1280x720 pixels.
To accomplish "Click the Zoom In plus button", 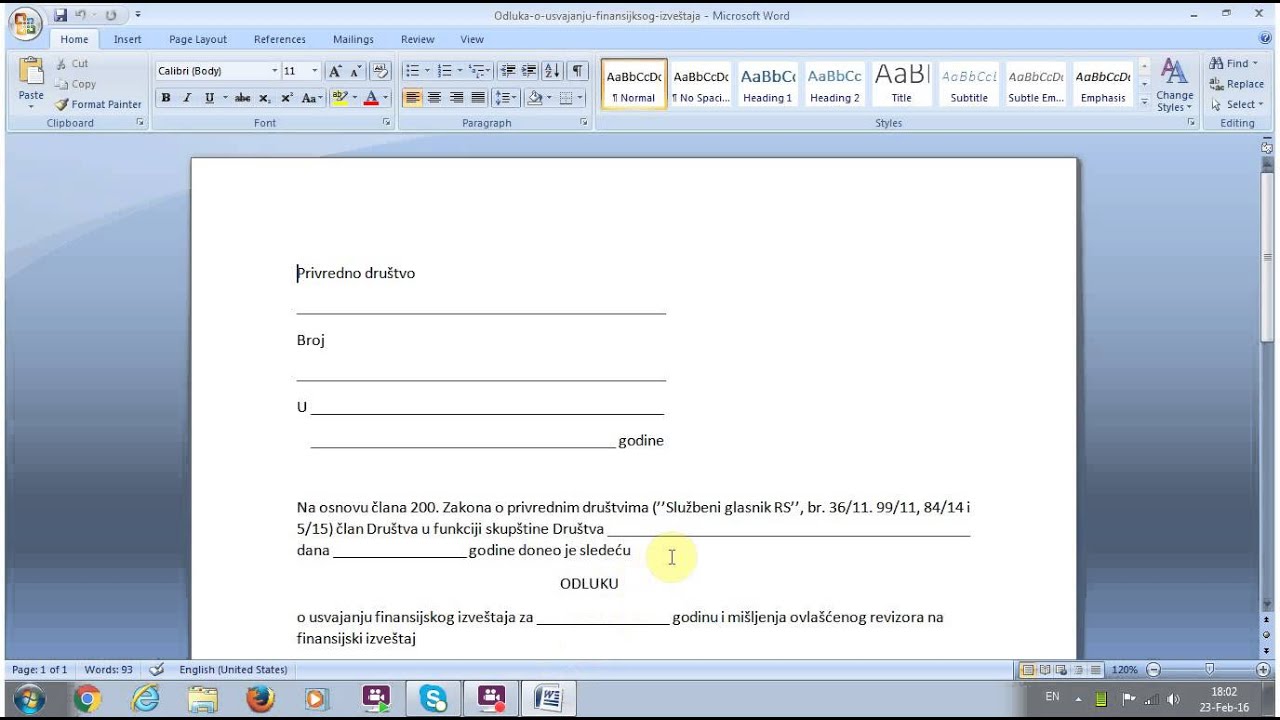I will [1265, 669].
